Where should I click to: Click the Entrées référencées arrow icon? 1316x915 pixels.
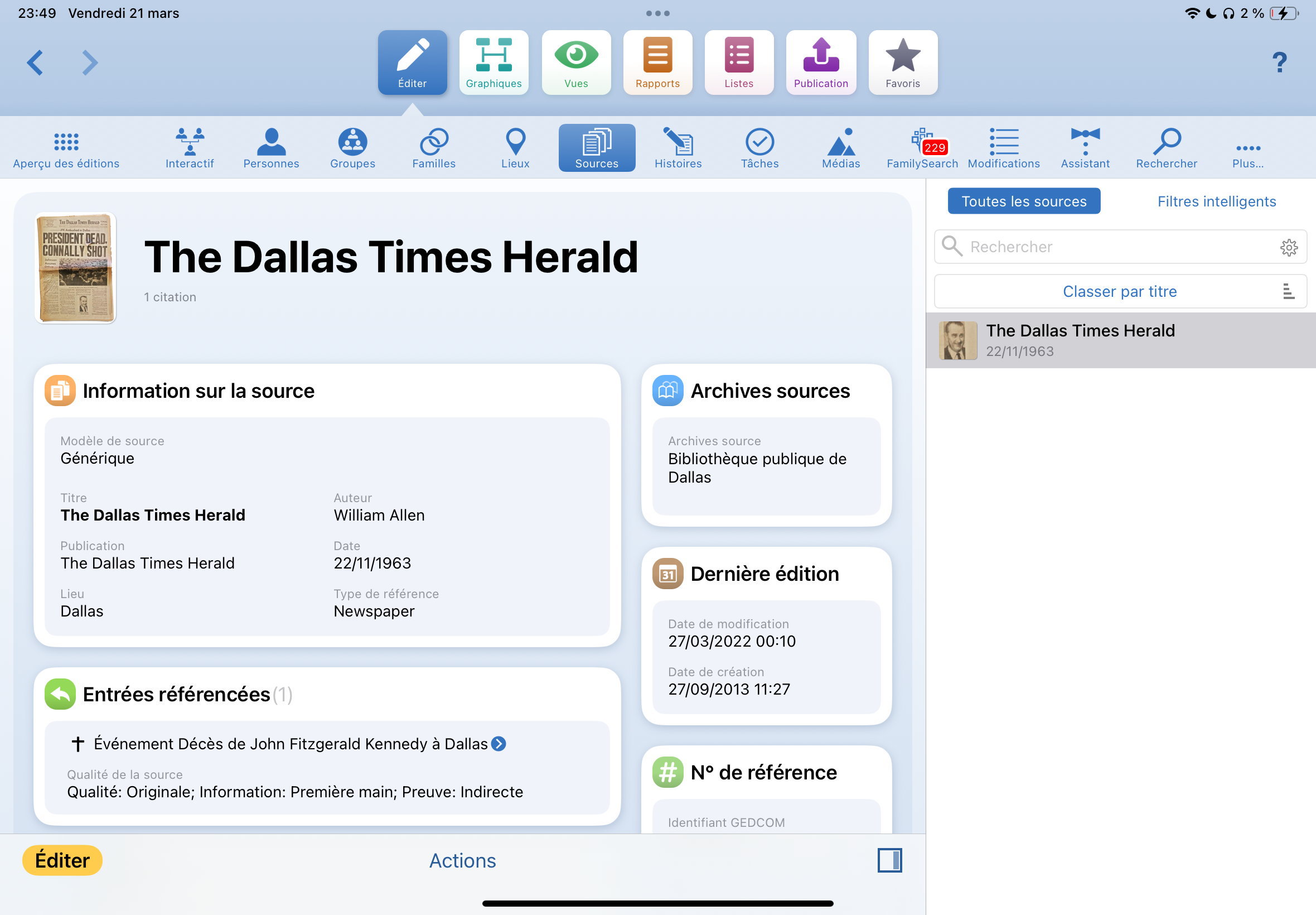click(60, 694)
